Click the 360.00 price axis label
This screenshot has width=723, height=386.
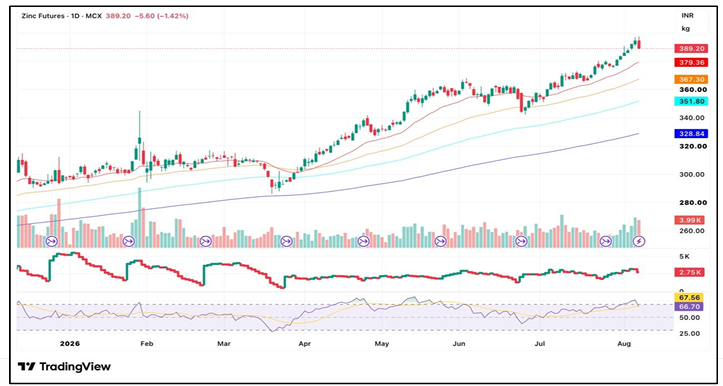[694, 89]
